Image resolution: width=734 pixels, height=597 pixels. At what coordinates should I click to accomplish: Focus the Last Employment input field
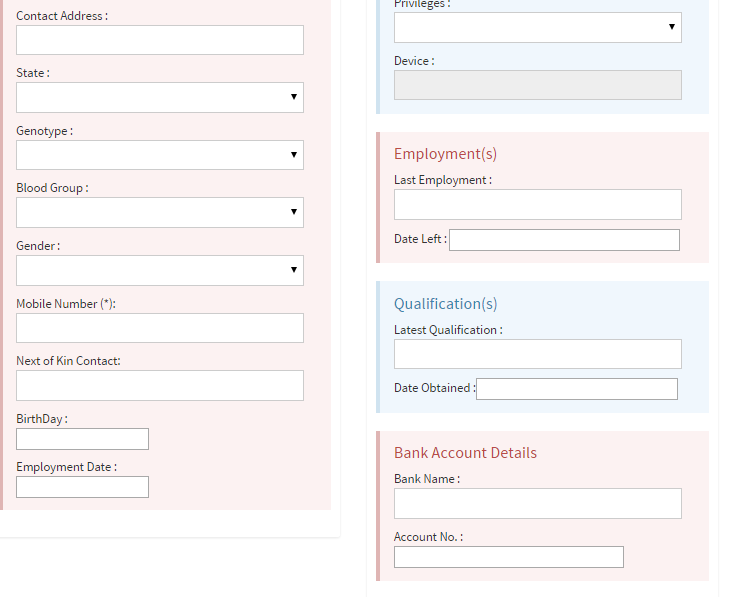(x=537, y=204)
